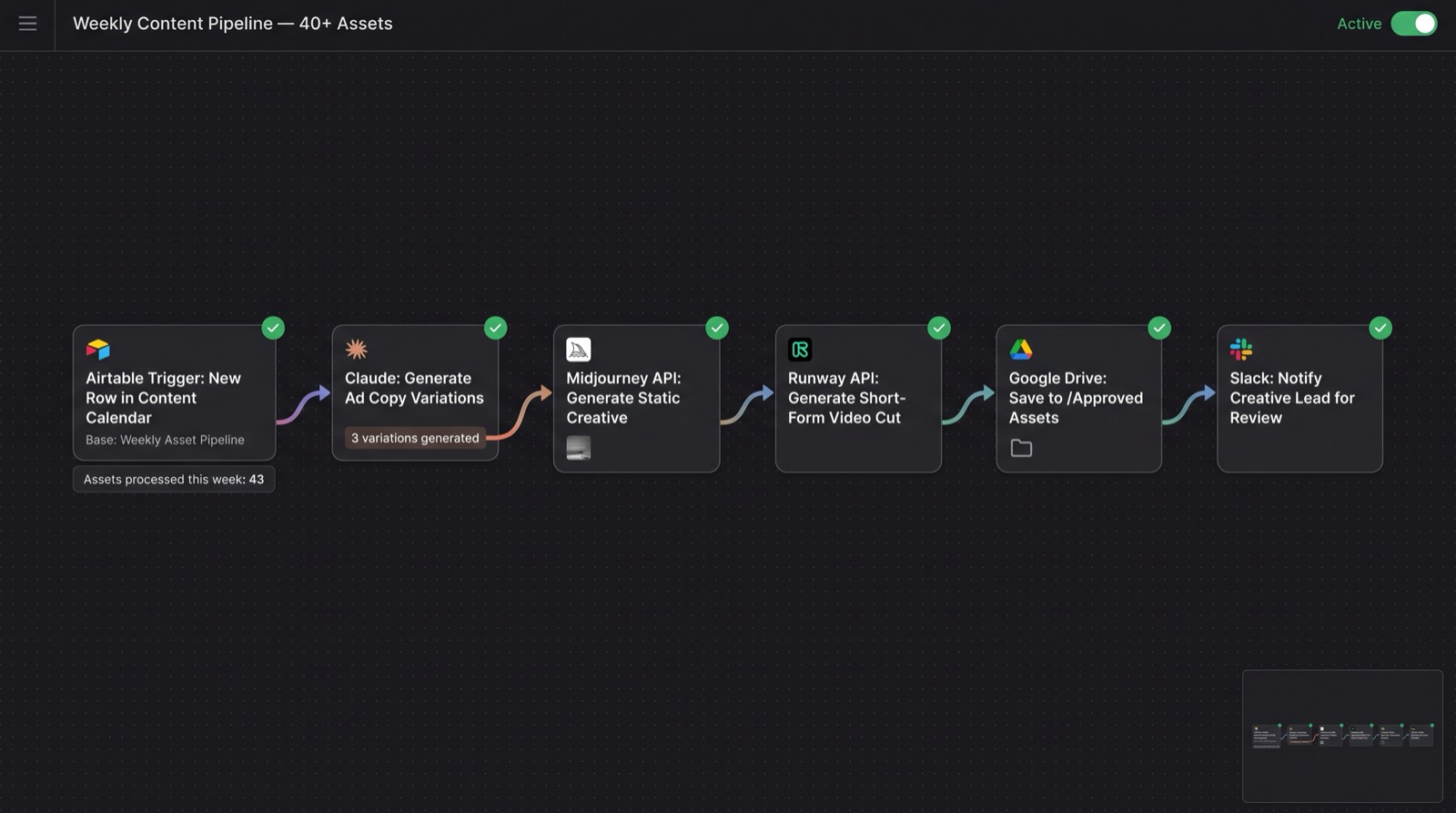Screen dimensions: 1456x813
Task: Click the green 'Active' status label
Action: click(1359, 24)
